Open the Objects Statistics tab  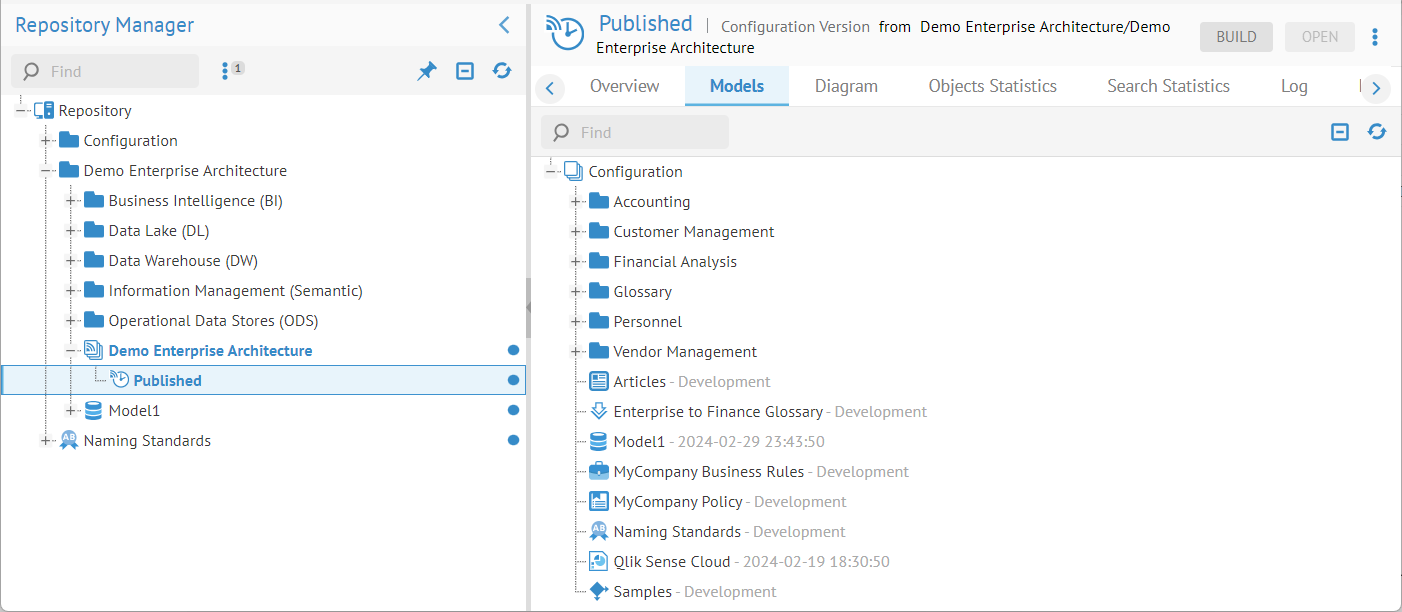(x=992, y=86)
